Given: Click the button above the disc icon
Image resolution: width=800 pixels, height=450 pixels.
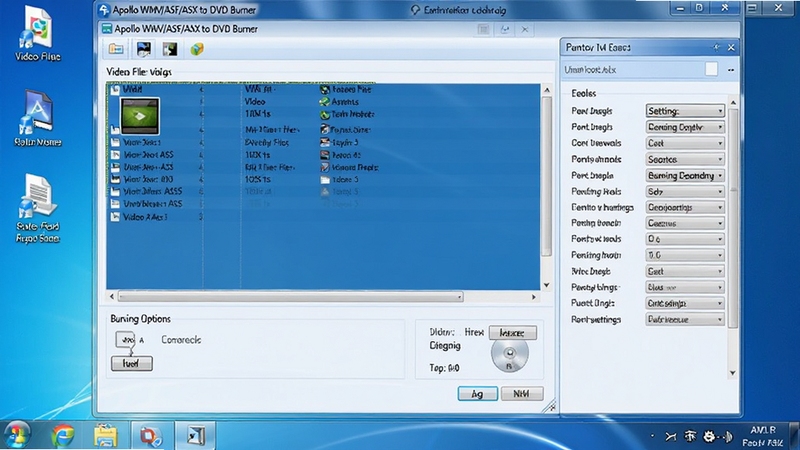Looking at the screenshot, I should (x=512, y=333).
